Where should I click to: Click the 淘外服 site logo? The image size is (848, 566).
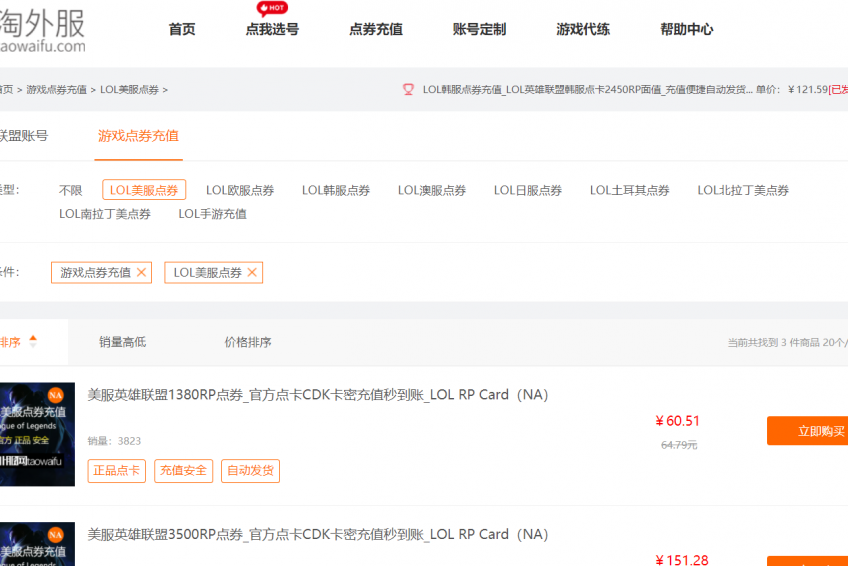coord(42,30)
